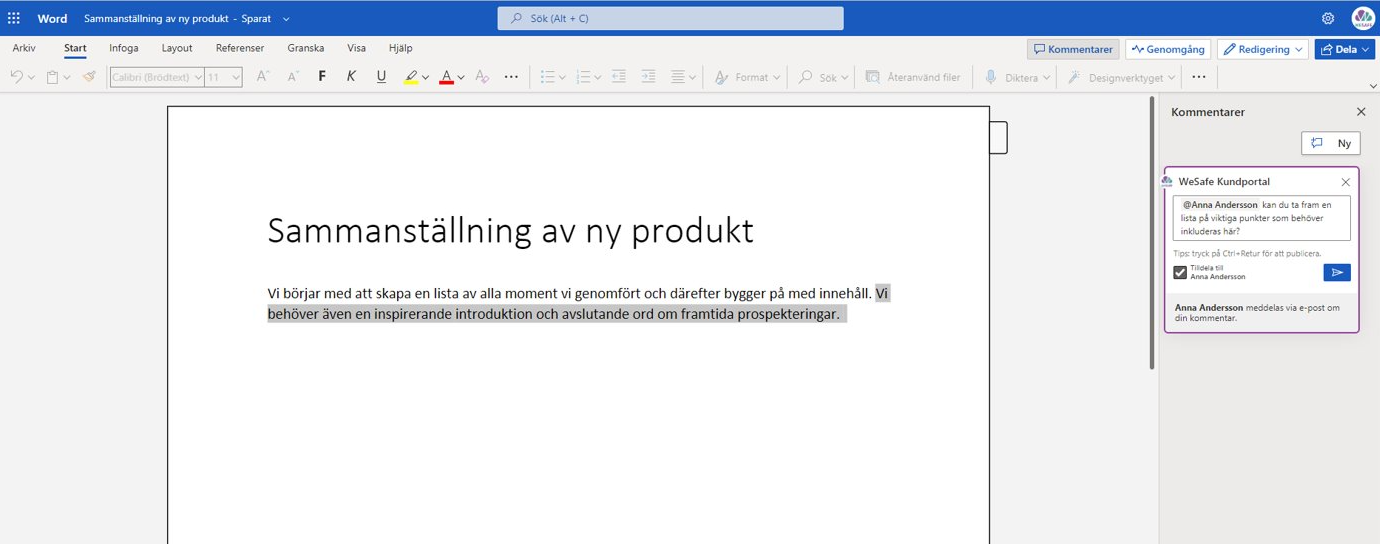The width and height of the screenshot is (1380, 544).
Task: Open the Infoga ribbon tab
Action: 124,48
